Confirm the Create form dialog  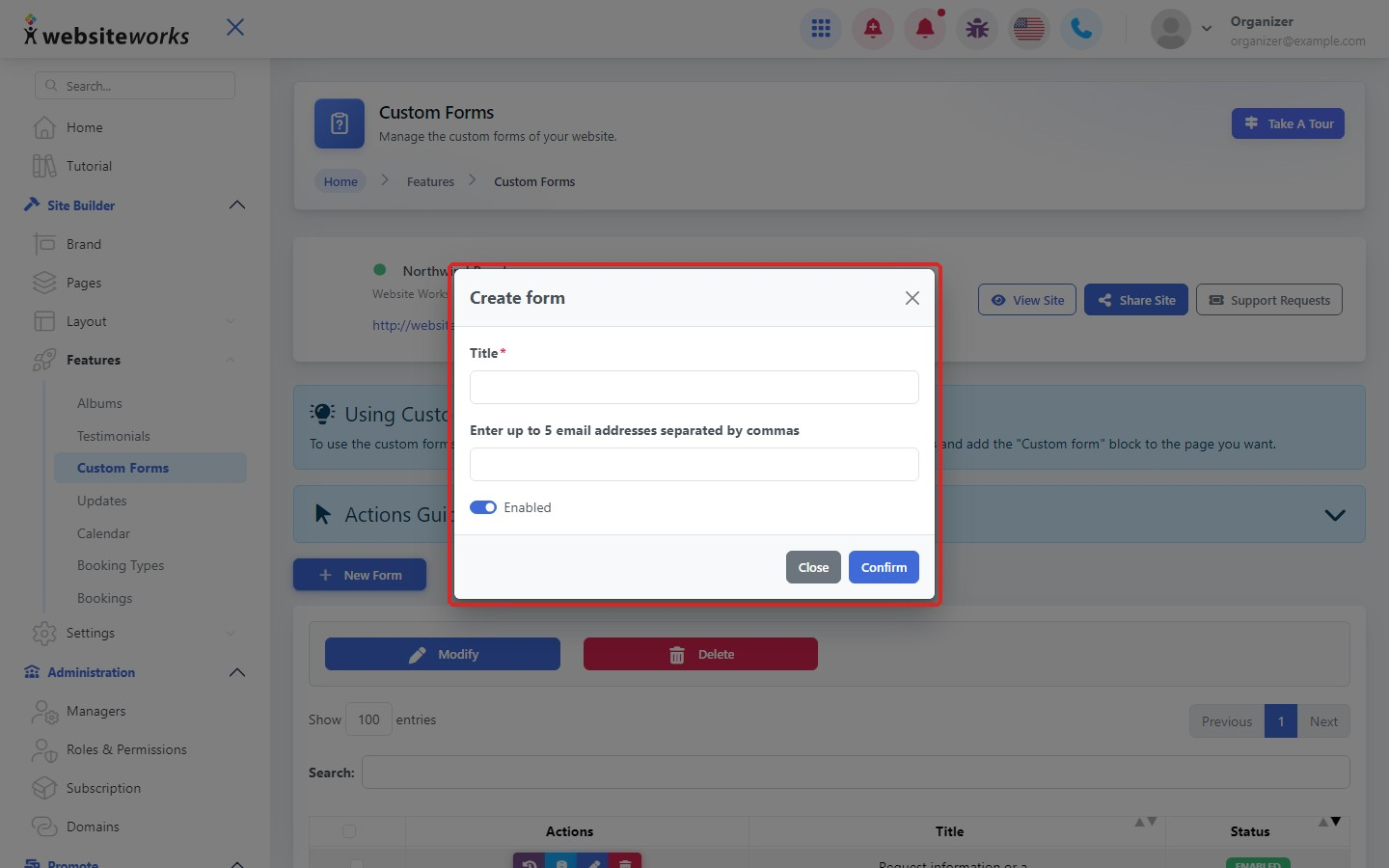[884, 567]
